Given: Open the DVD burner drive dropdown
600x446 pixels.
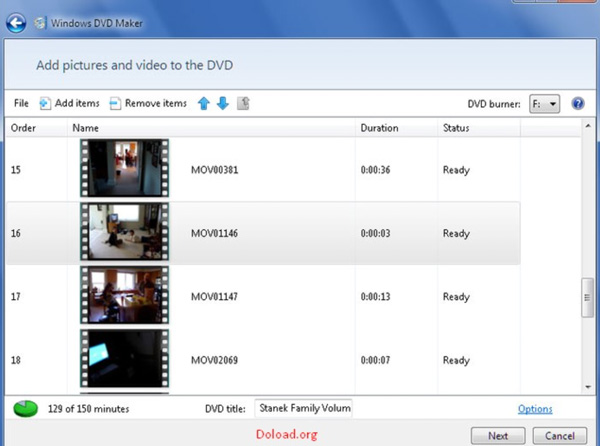Looking at the screenshot, I should point(544,104).
